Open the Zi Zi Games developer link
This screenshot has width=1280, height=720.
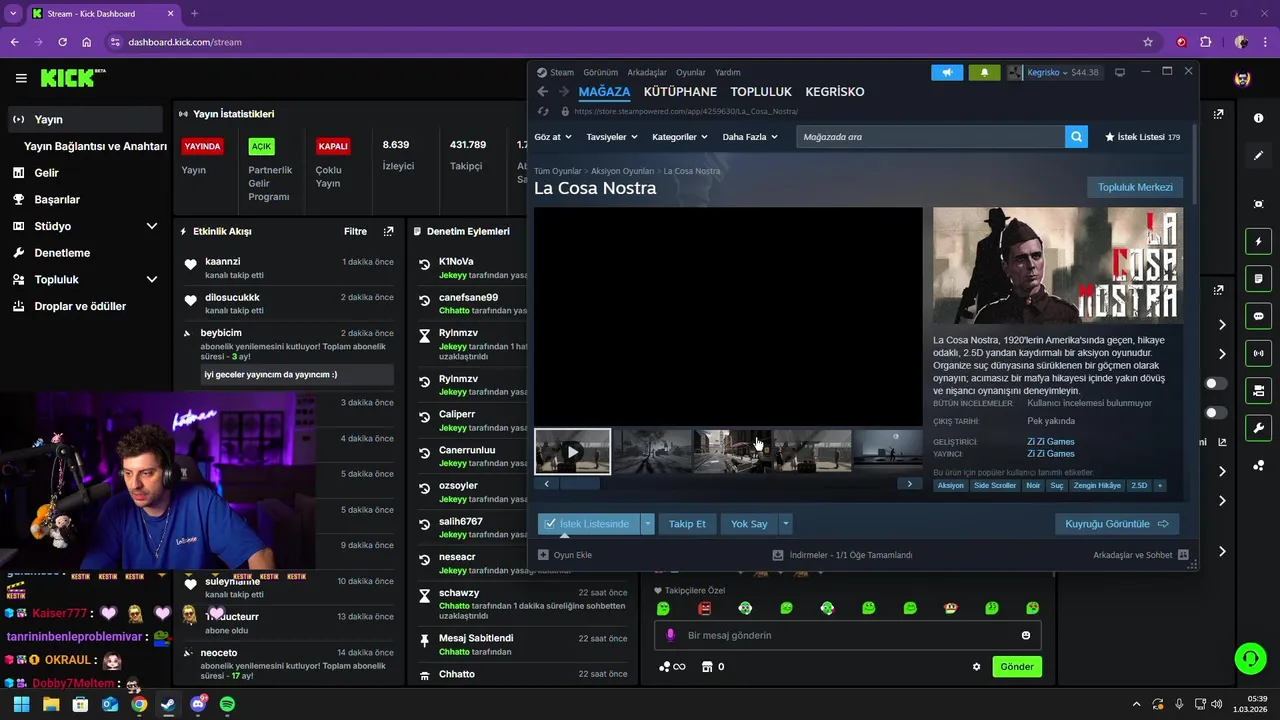(x=1051, y=442)
